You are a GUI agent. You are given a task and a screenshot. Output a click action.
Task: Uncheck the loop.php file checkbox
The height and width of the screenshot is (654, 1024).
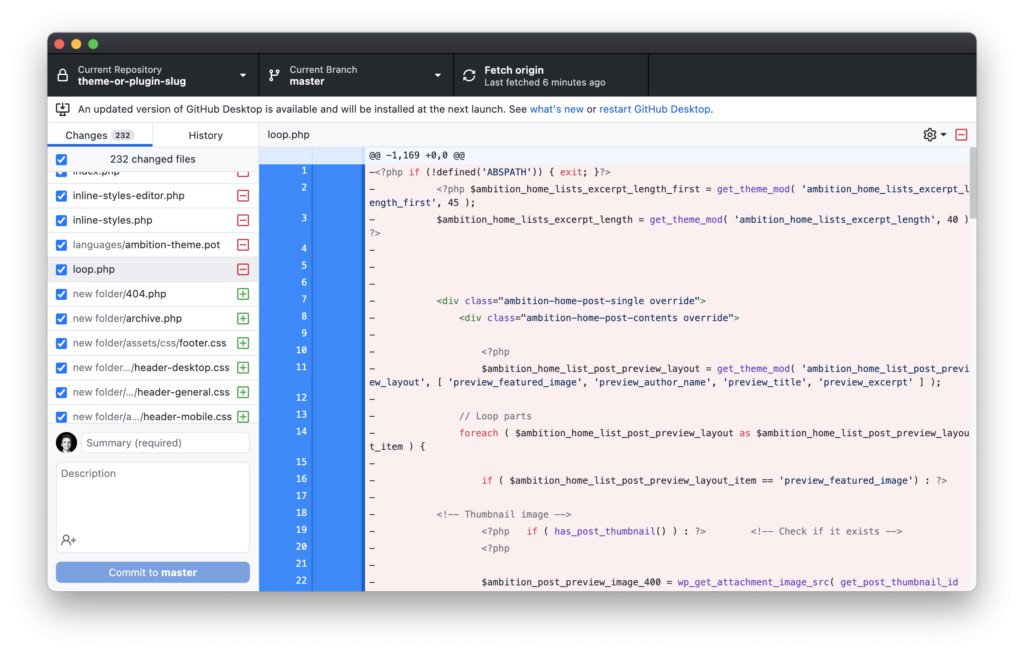click(61, 269)
